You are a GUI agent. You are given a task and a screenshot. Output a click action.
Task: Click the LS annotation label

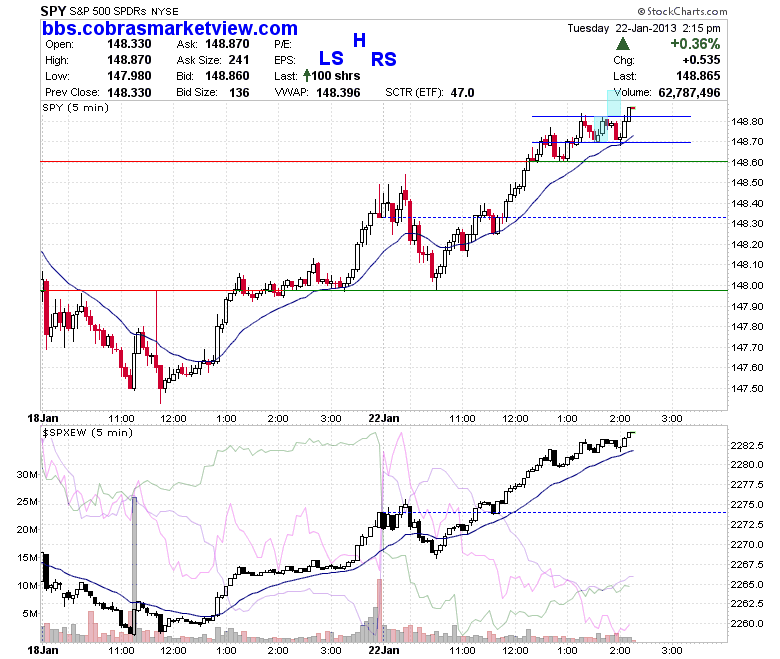coord(331,59)
